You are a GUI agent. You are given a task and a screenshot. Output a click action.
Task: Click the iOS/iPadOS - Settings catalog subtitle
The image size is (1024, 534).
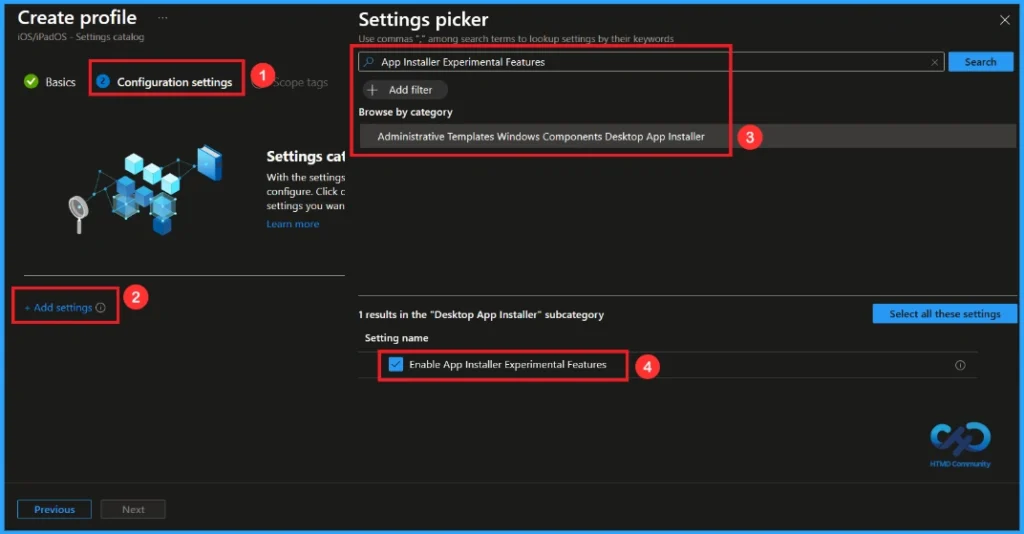(x=81, y=37)
